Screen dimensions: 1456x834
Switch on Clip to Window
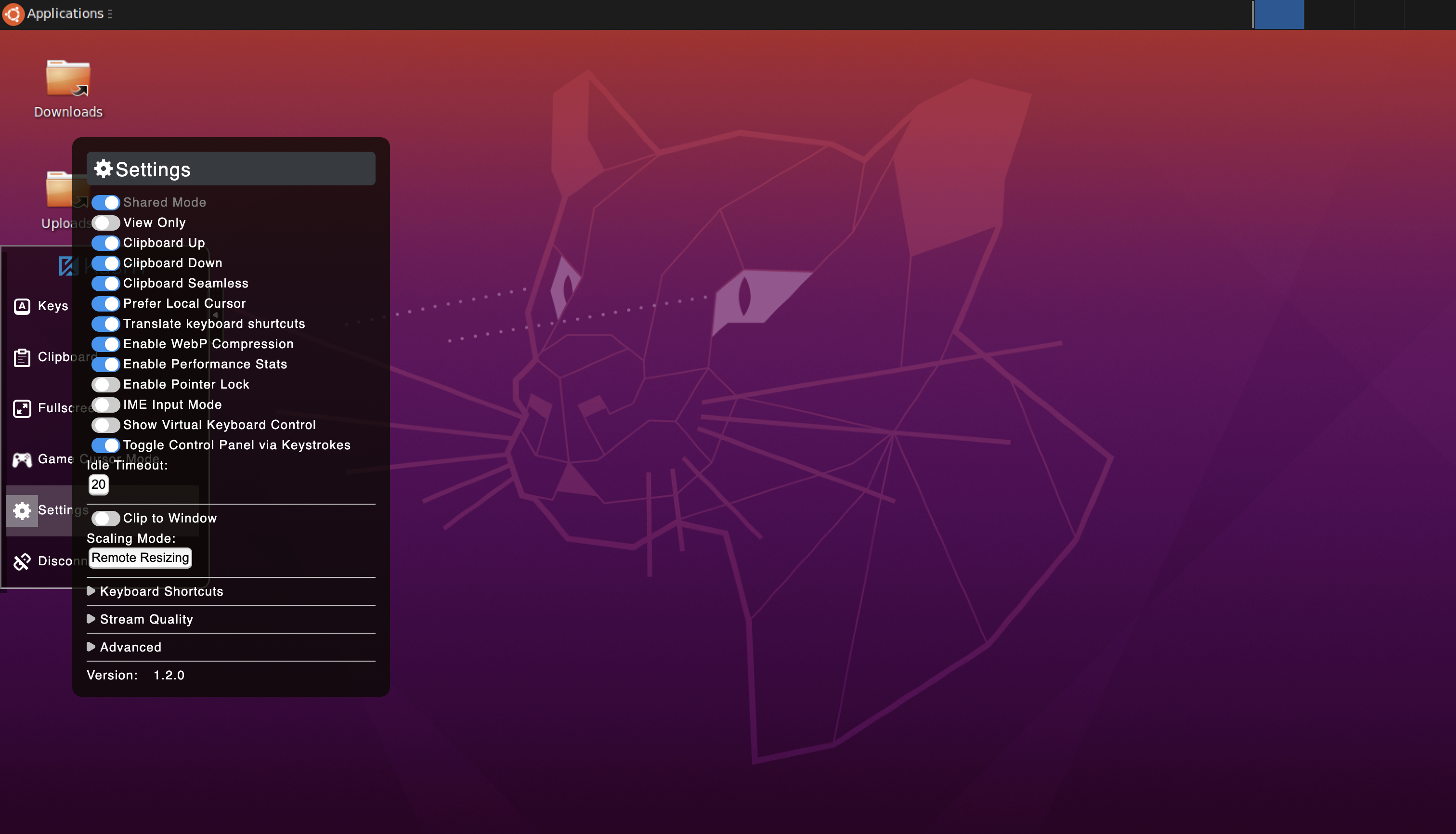(x=105, y=519)
